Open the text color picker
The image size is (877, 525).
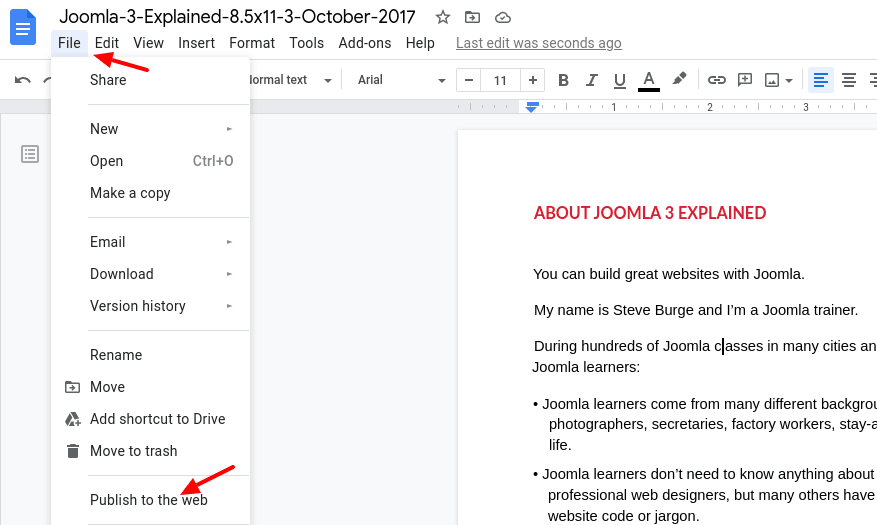pyautogui.click(x=648, y=81)
